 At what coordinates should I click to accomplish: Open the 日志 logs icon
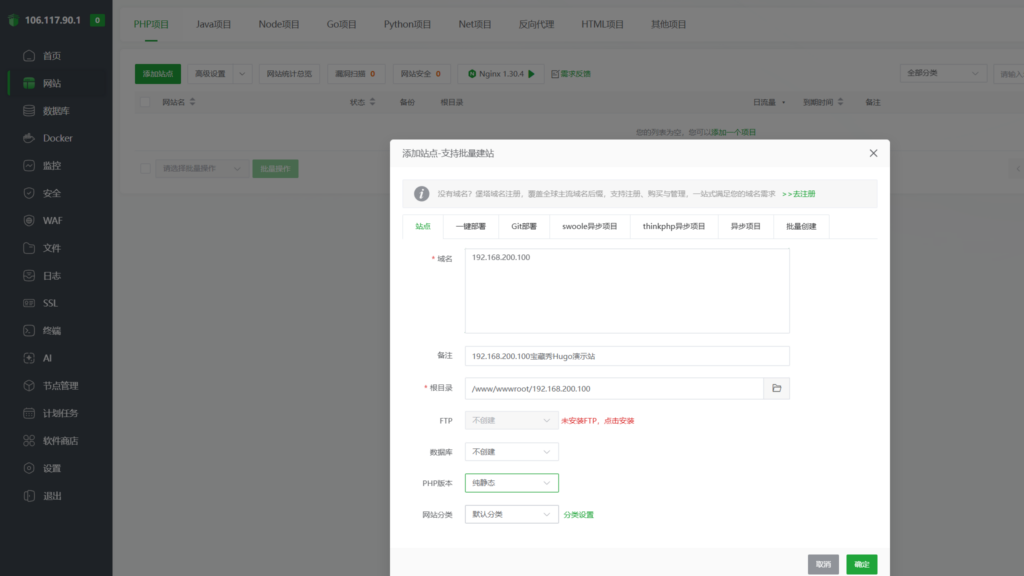tap(29, 276)
